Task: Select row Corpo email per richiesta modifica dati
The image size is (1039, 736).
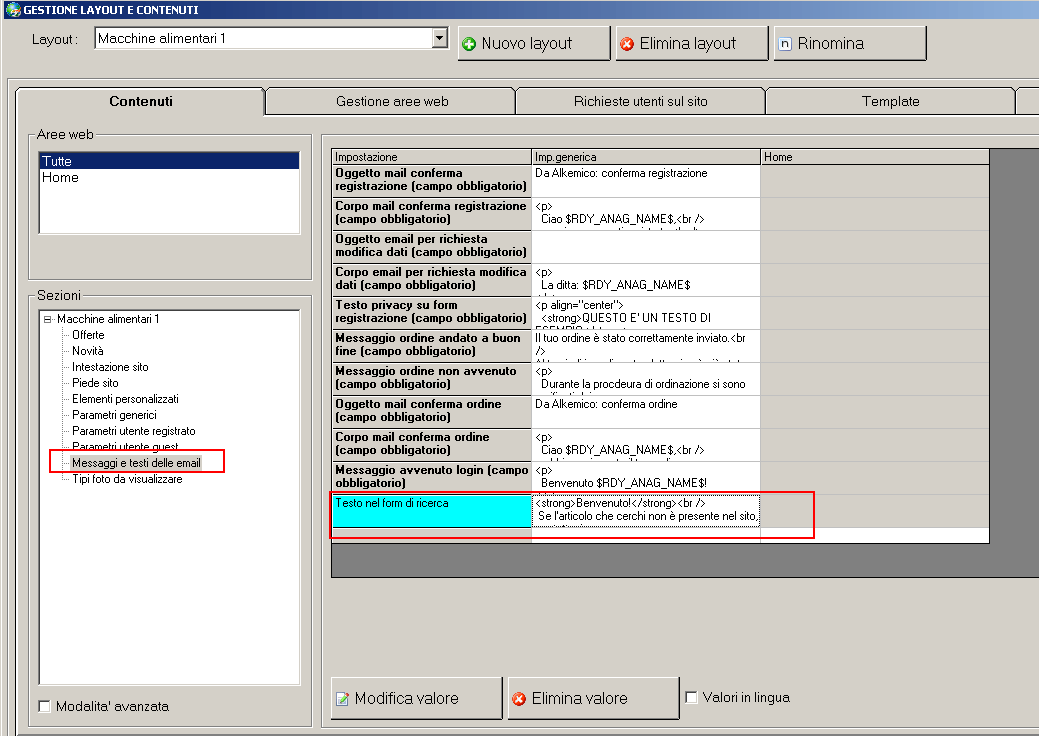Action: click(431, 280)
